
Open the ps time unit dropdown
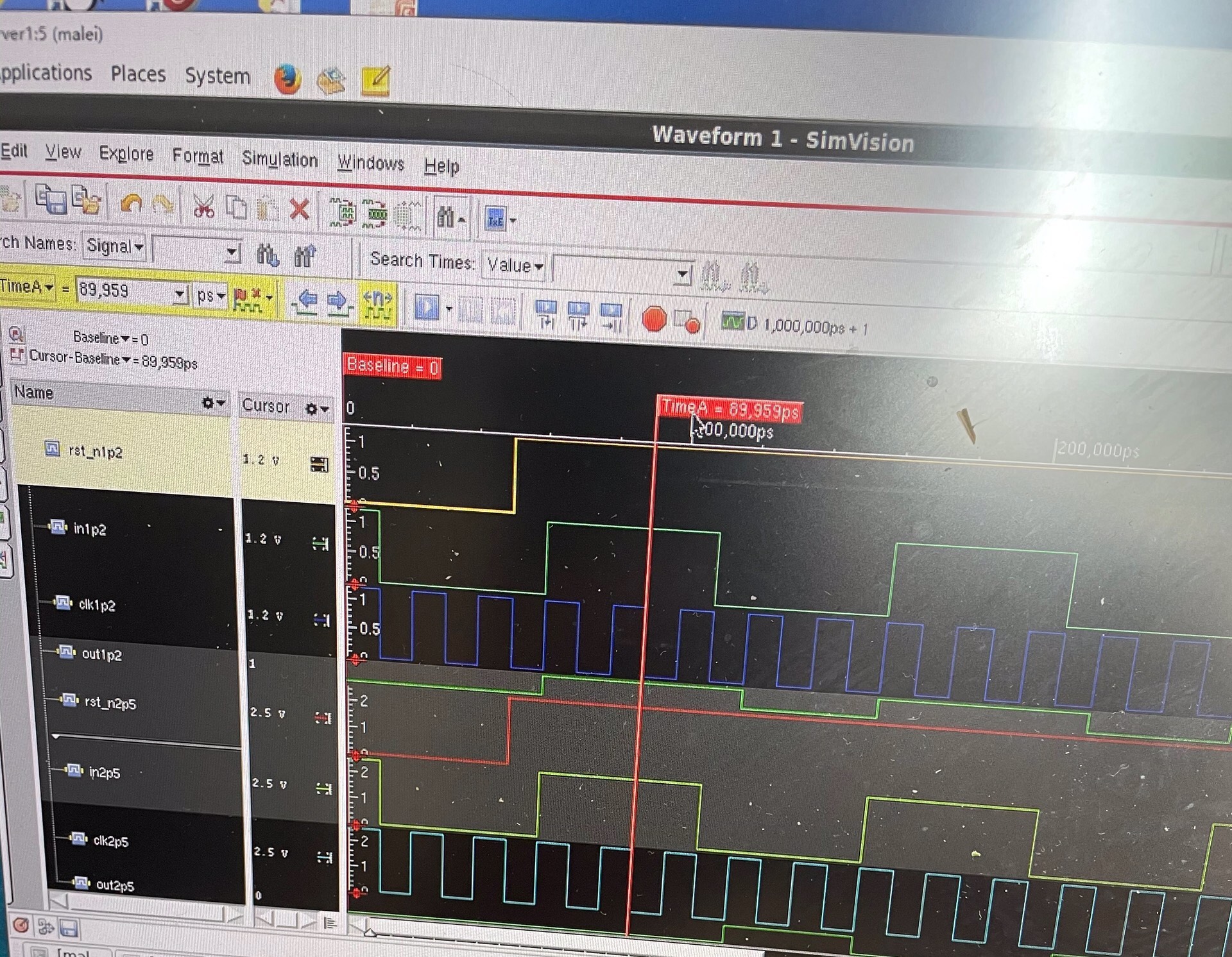(x=211, y=296)
